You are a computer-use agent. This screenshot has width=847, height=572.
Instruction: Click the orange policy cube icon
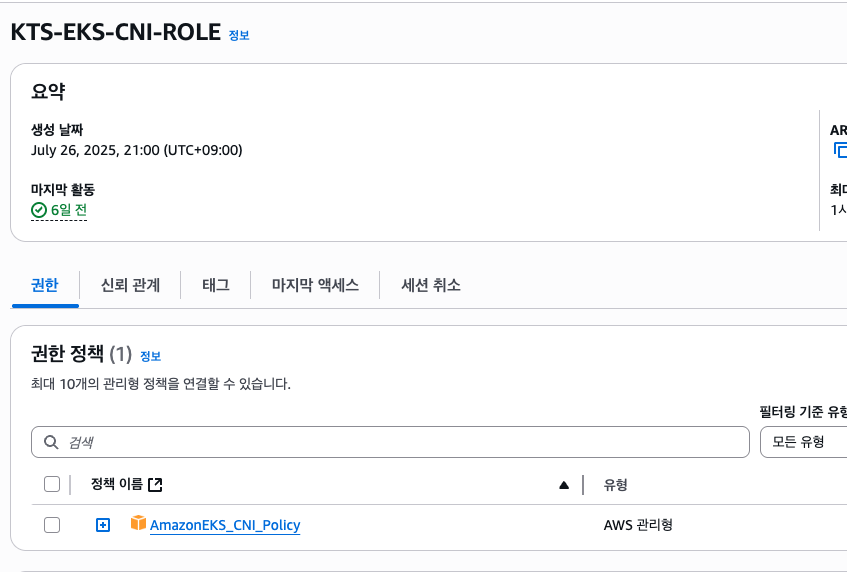138,523
